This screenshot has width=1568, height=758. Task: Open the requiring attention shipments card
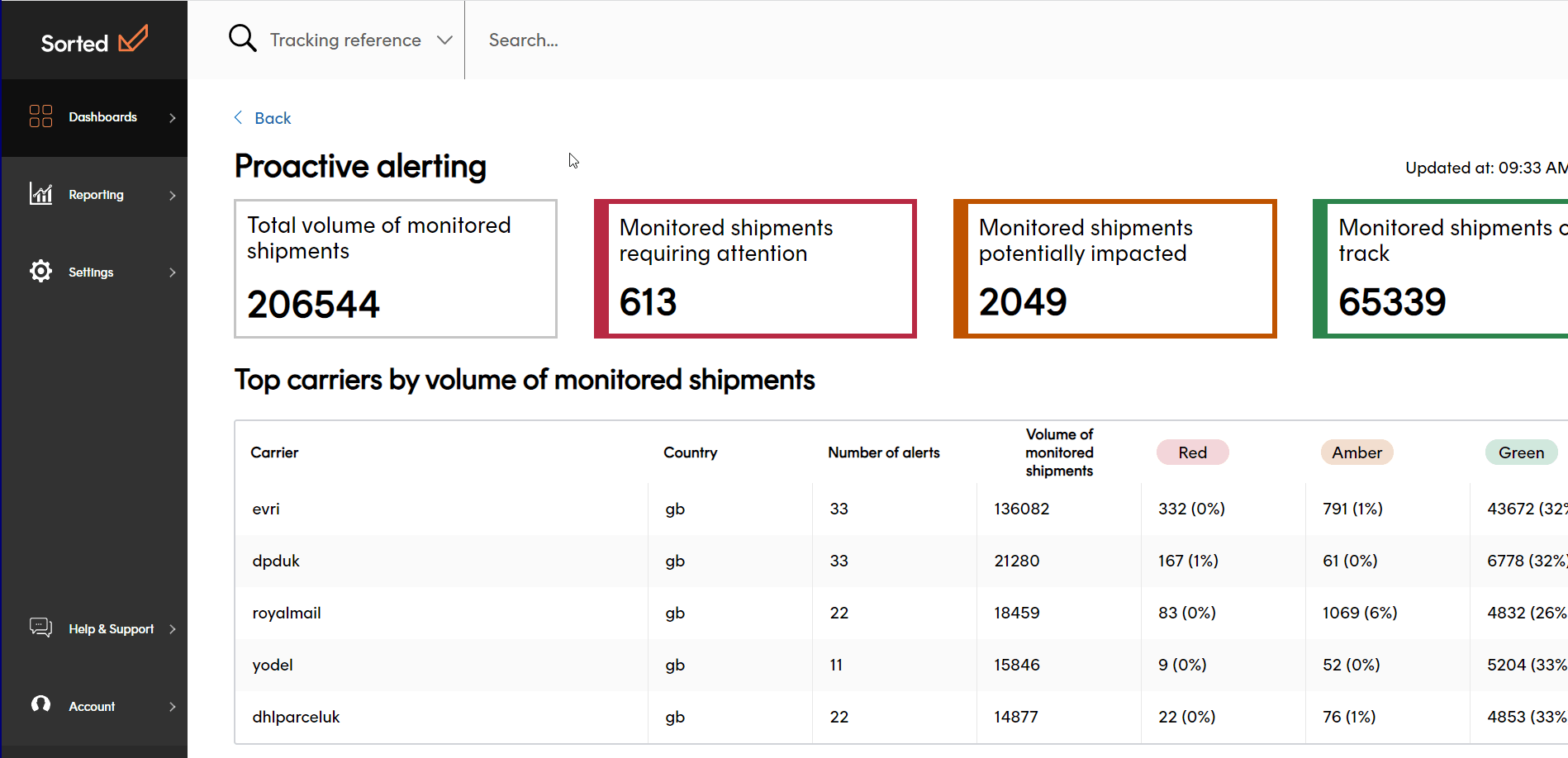click(x=755, y=268)
